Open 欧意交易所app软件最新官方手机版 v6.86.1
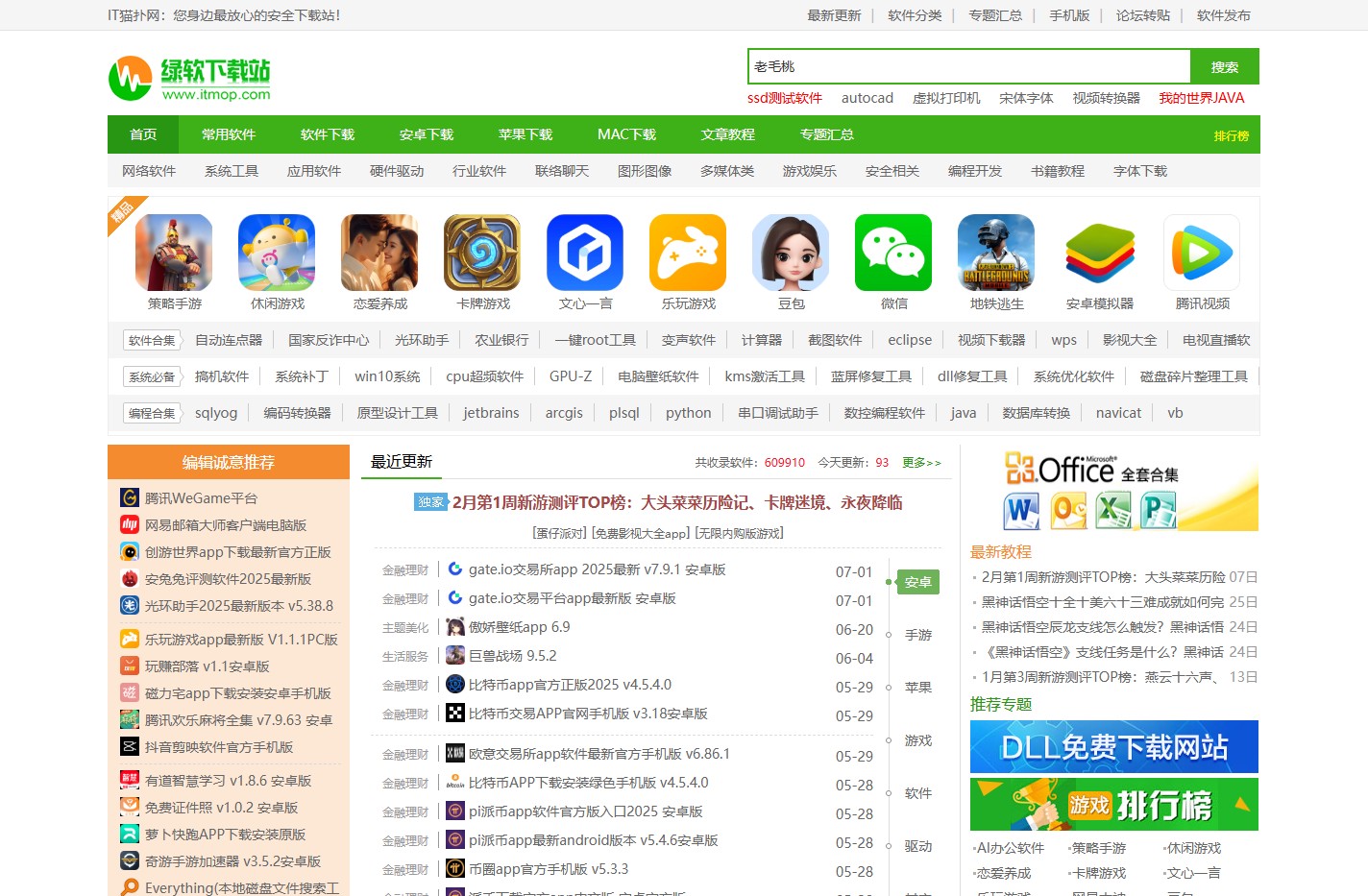1368x896 pixels. (x=599, y=754)
